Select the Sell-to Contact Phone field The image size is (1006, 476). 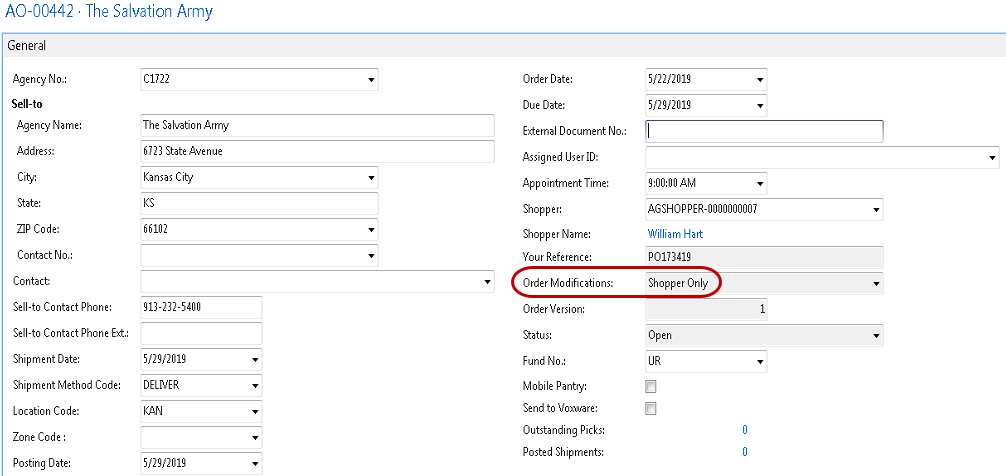click(200, 308)
